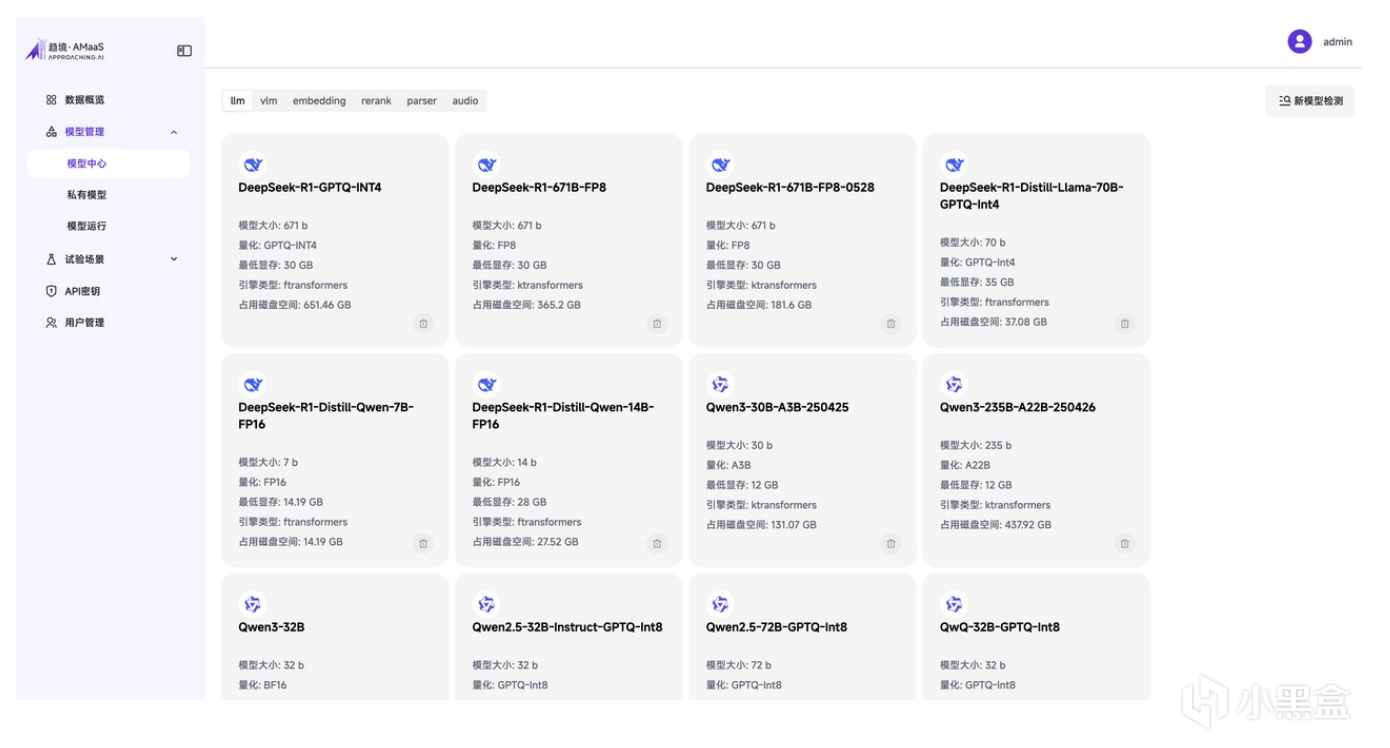Select 模型中心 in the sidebar
The height and width of the screenshot is (748, 1390).
108,164
